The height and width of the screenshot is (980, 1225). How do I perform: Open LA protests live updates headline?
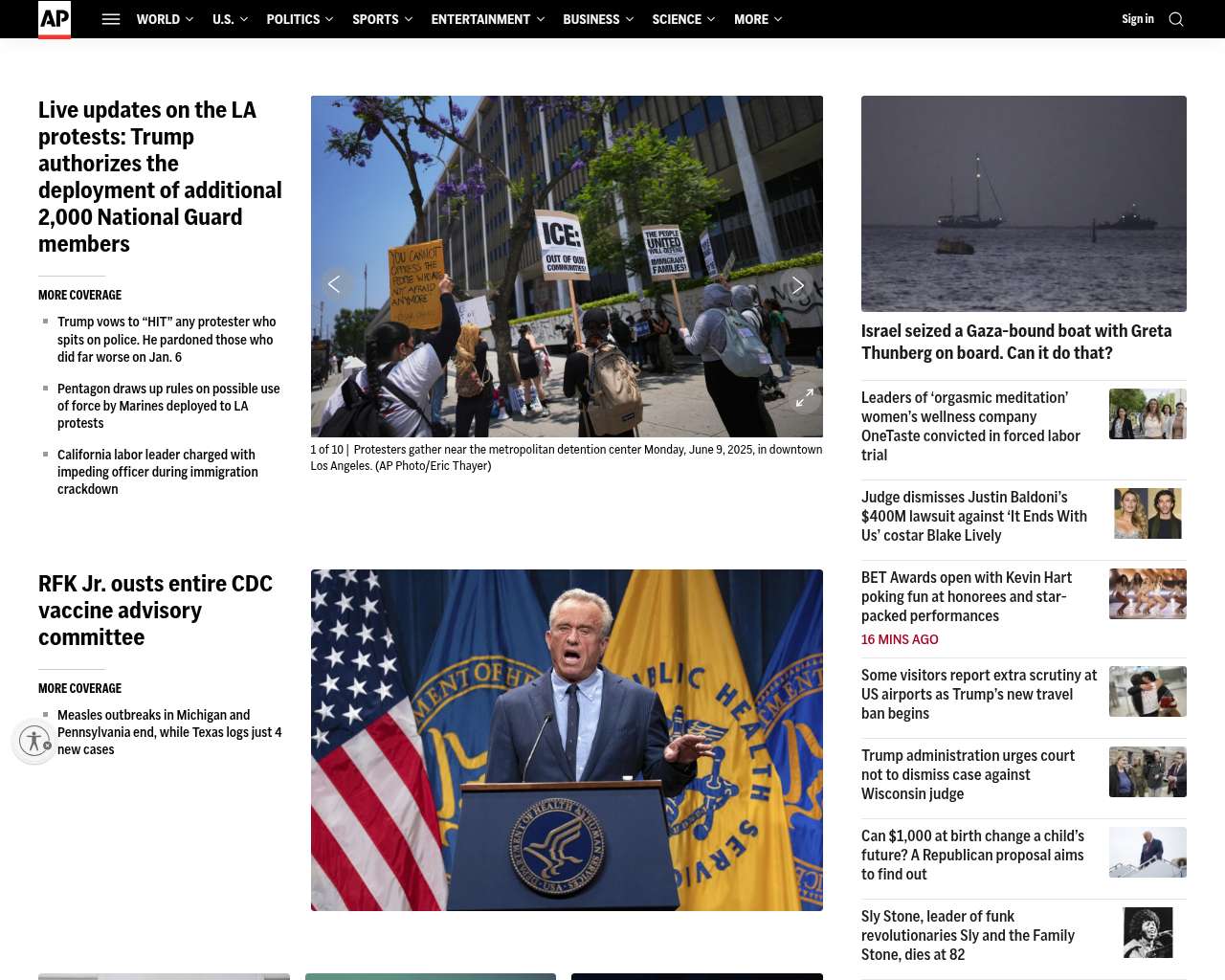point(160,177)
